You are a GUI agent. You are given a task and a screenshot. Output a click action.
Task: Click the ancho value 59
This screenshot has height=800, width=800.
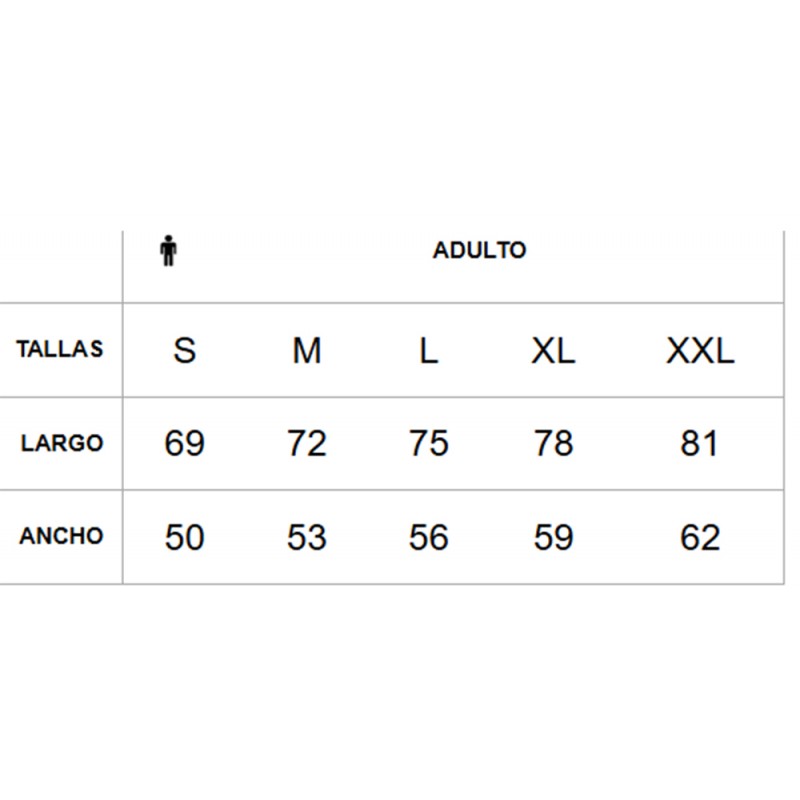tap(553, 537)
